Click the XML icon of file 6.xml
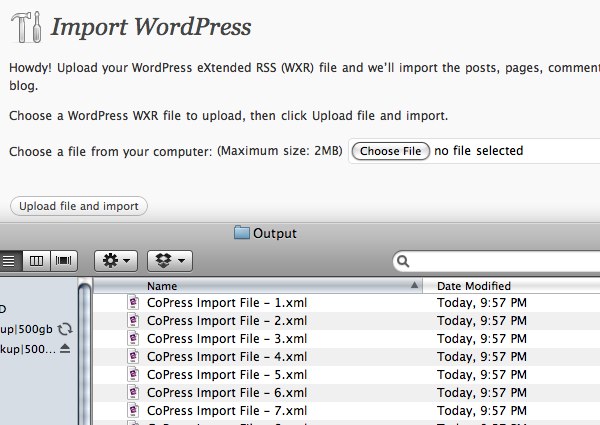Image resolution: width=600 pixels, height=425 pixels. pos(133,392)
